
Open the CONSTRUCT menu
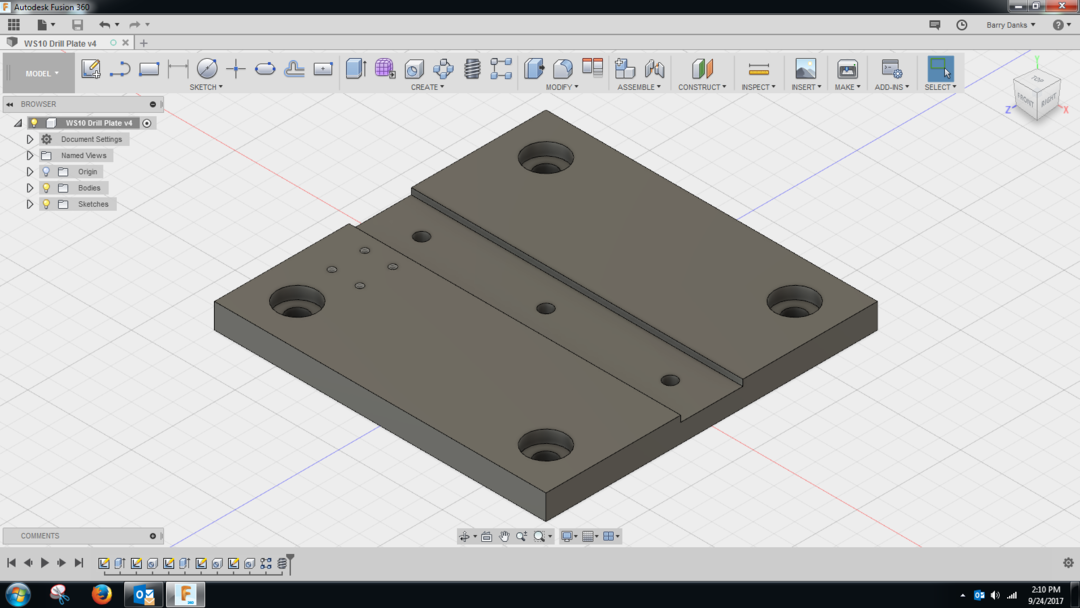click(x=701, y=87)
